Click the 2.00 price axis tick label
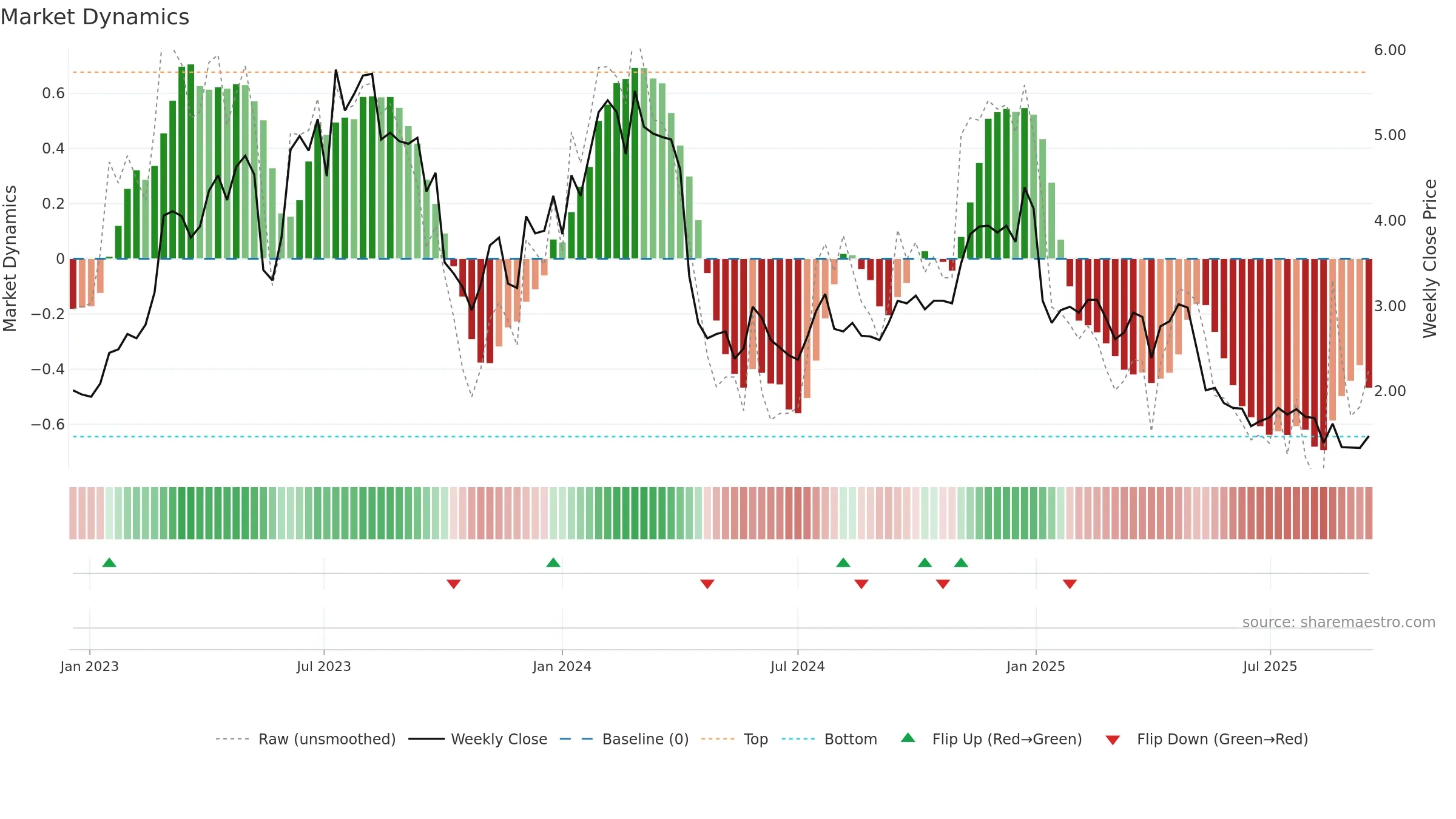 pos(1390,391)
